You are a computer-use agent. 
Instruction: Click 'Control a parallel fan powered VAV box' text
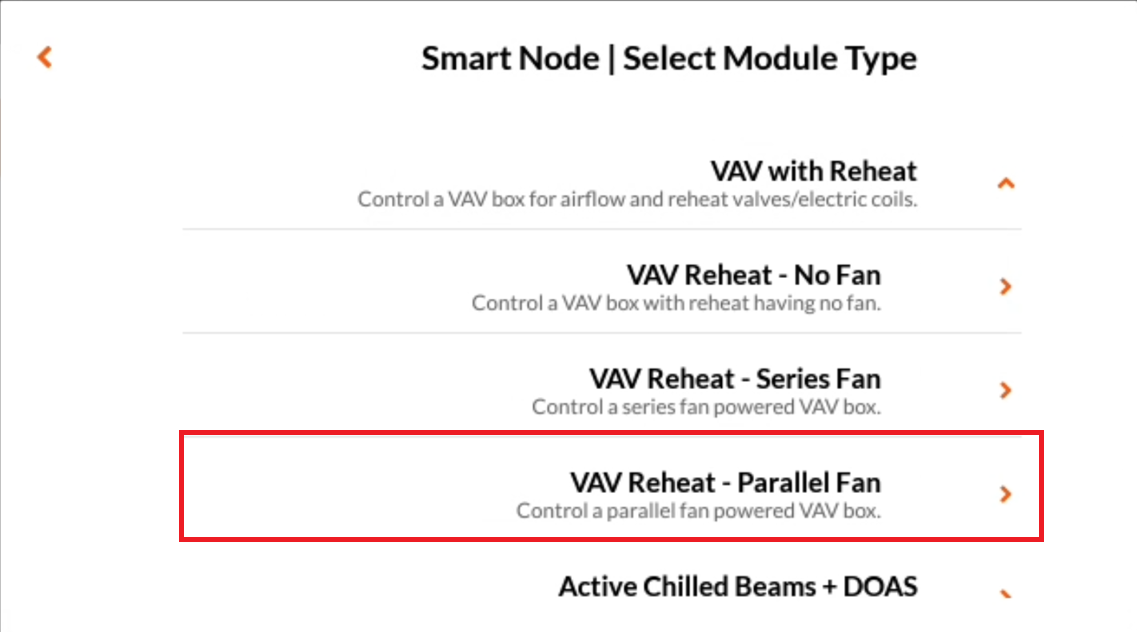coord(698,511)
